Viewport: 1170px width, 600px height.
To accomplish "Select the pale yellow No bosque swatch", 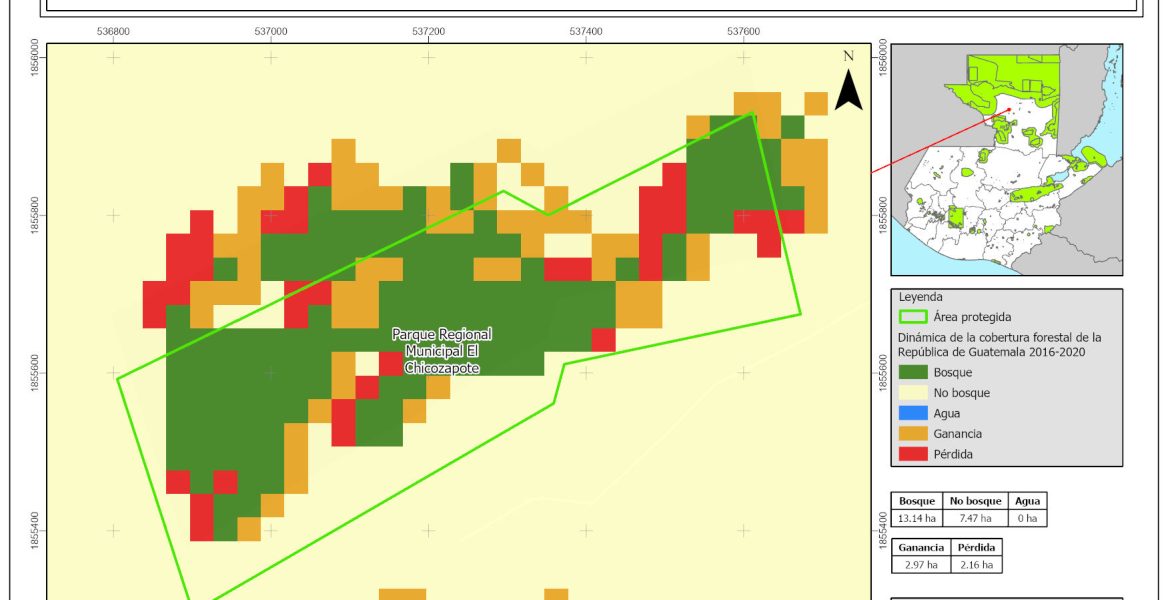I will [911, 393].
